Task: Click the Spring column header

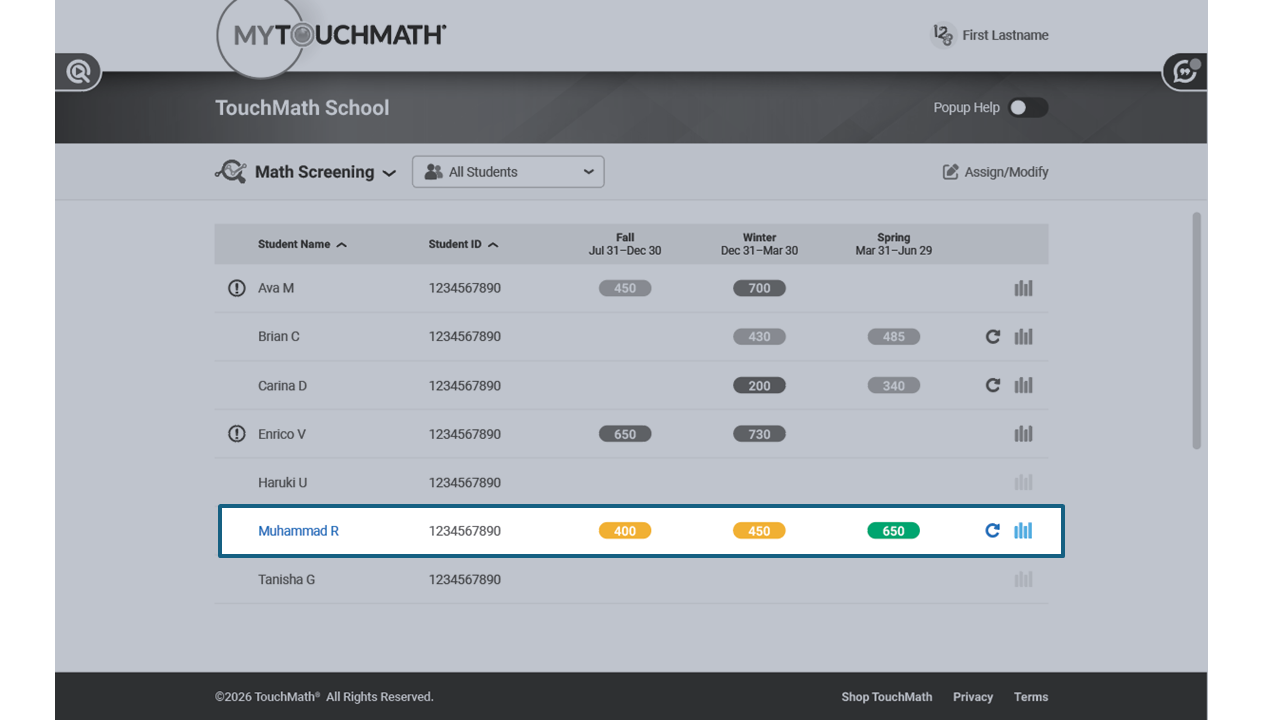Action: pyautogui.click(x=893, y=244)
